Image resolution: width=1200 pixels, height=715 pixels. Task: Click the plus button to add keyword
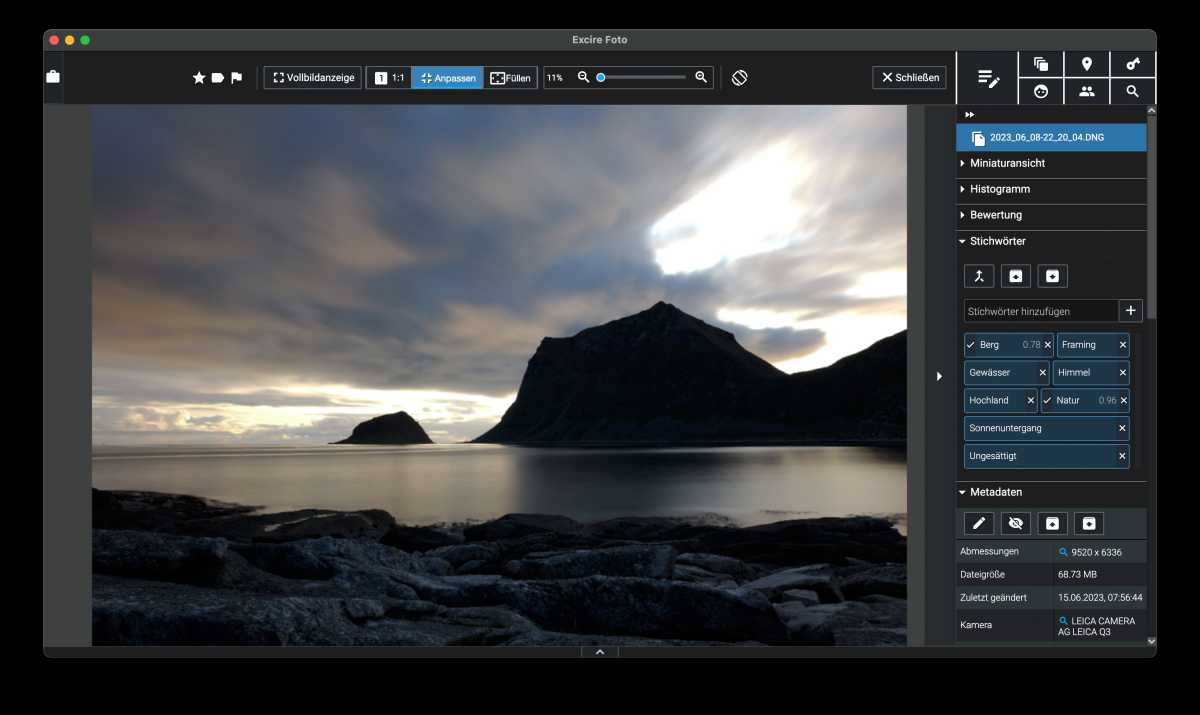pyautogui.click(x=1131, y=311)
